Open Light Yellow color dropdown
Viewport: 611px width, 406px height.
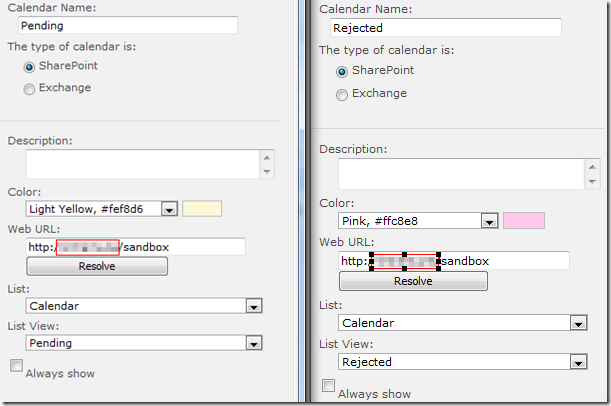[x=168, y=209]
